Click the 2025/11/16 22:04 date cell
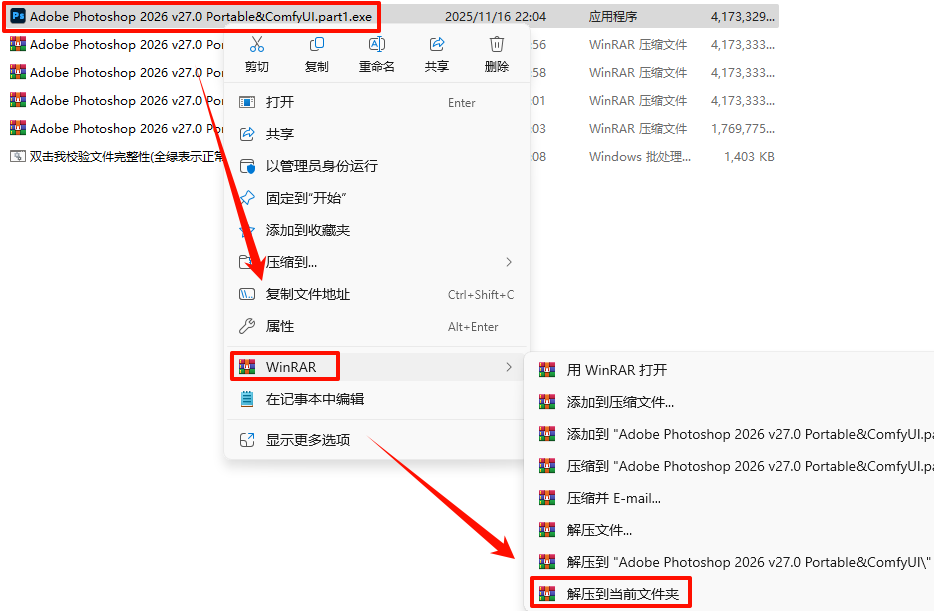Viewport: 934px width, 611px height. click(x=496, y=17)
